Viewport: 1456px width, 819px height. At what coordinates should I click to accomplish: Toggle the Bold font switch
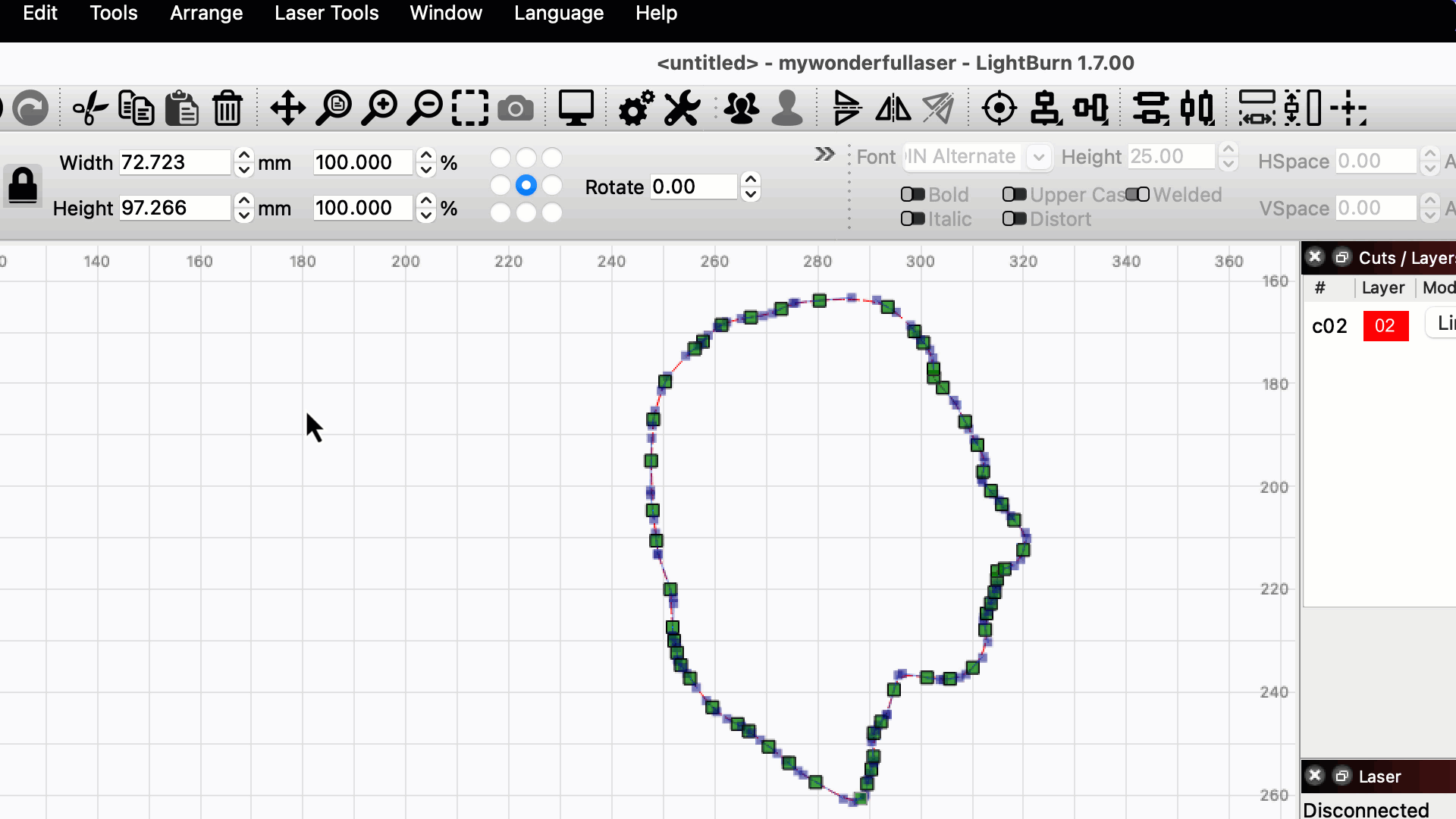(x=912, y=195)
